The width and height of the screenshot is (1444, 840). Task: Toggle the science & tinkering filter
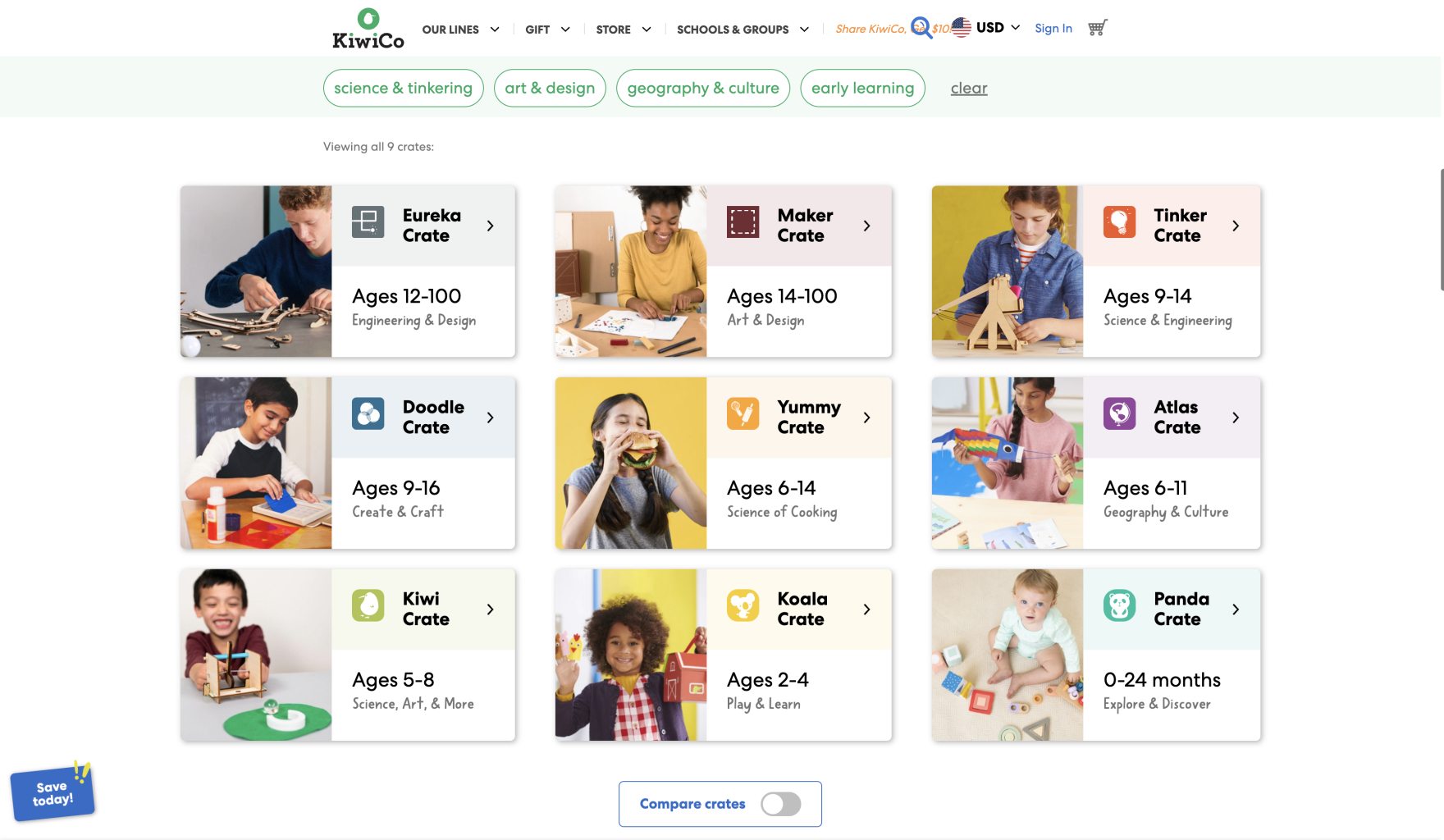pyautogui.click(x=403, y=88)
